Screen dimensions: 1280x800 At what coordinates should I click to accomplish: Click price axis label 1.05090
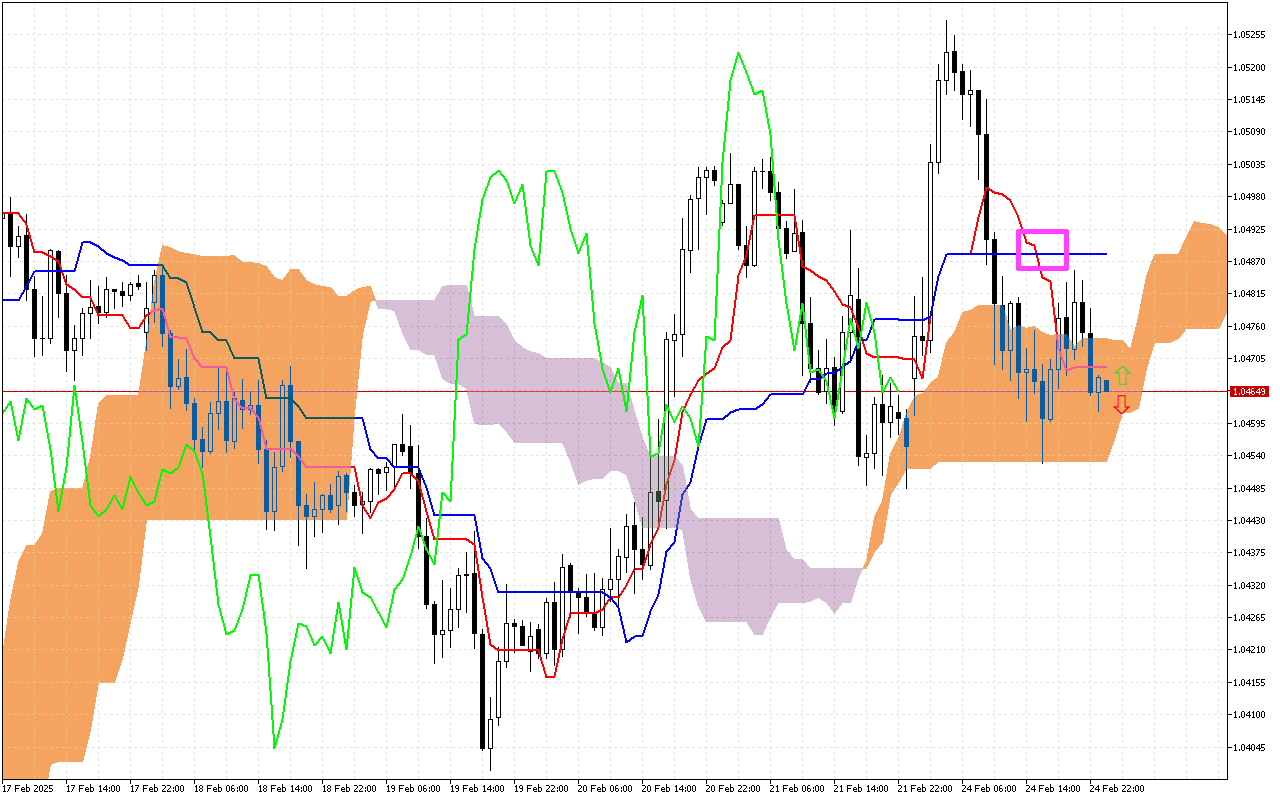pyautogui.click(x=1250, y=132)
